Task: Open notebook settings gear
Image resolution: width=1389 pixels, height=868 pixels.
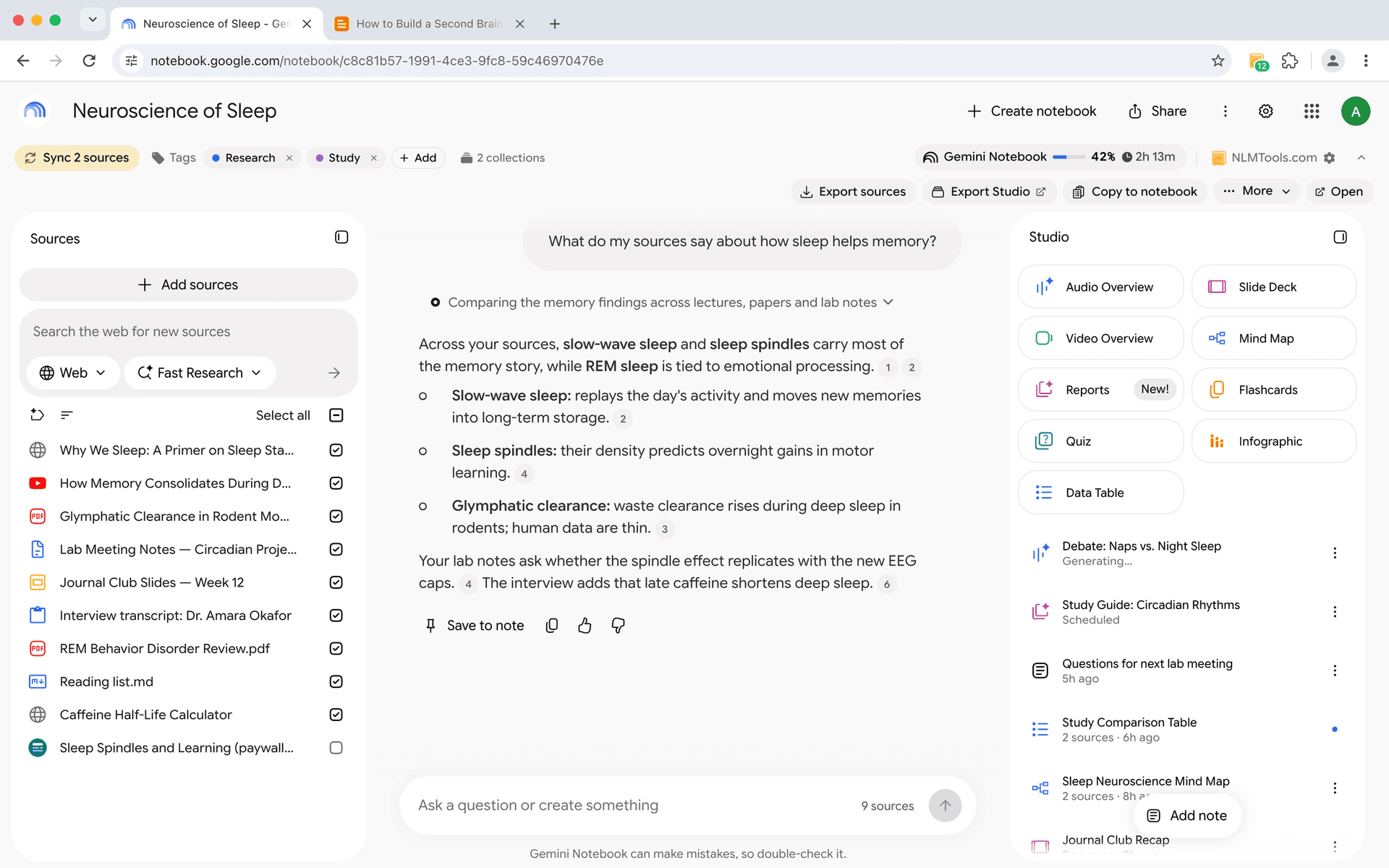Action: (1265, 111)
